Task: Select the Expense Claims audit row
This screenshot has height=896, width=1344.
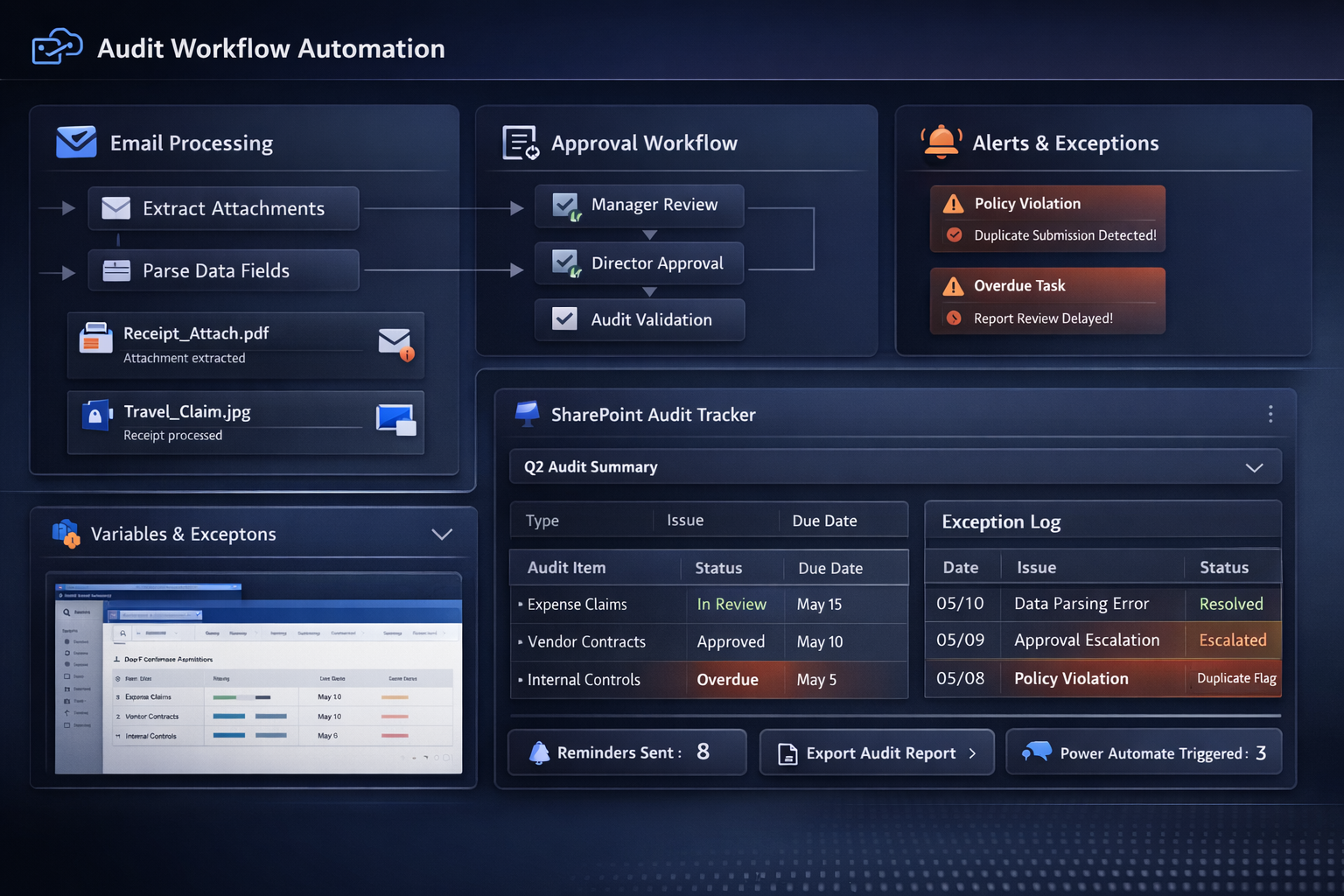Action: click(x=710, y=605)
